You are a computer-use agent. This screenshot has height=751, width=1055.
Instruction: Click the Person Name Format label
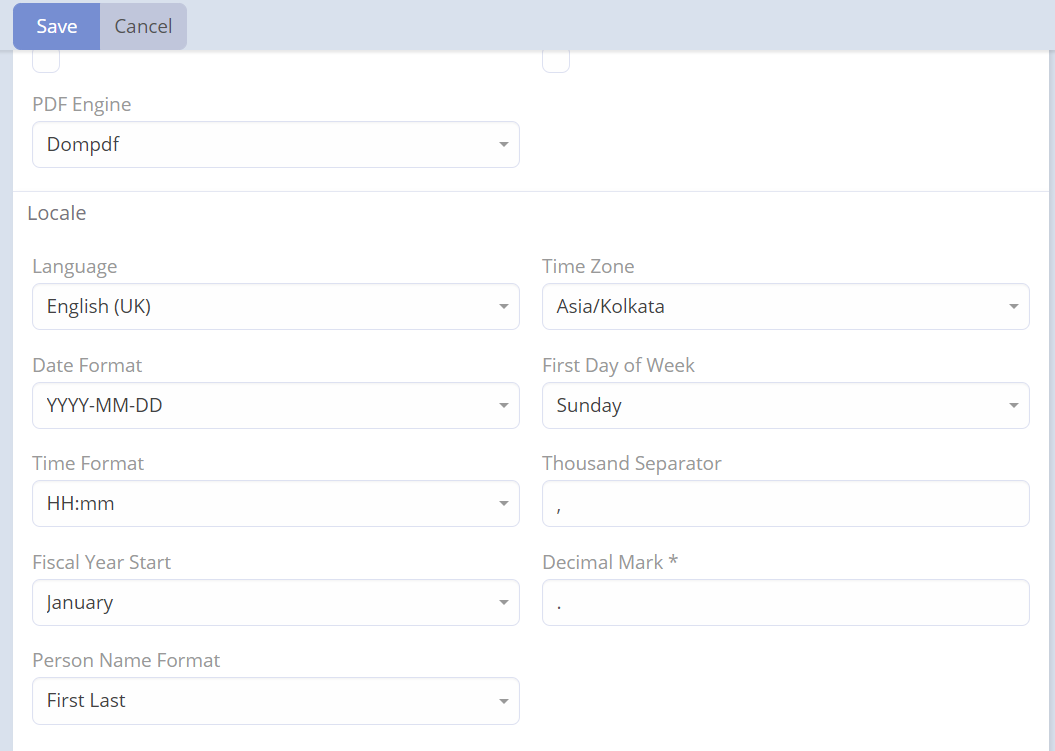pyautogui.click(x=126, y=661)
